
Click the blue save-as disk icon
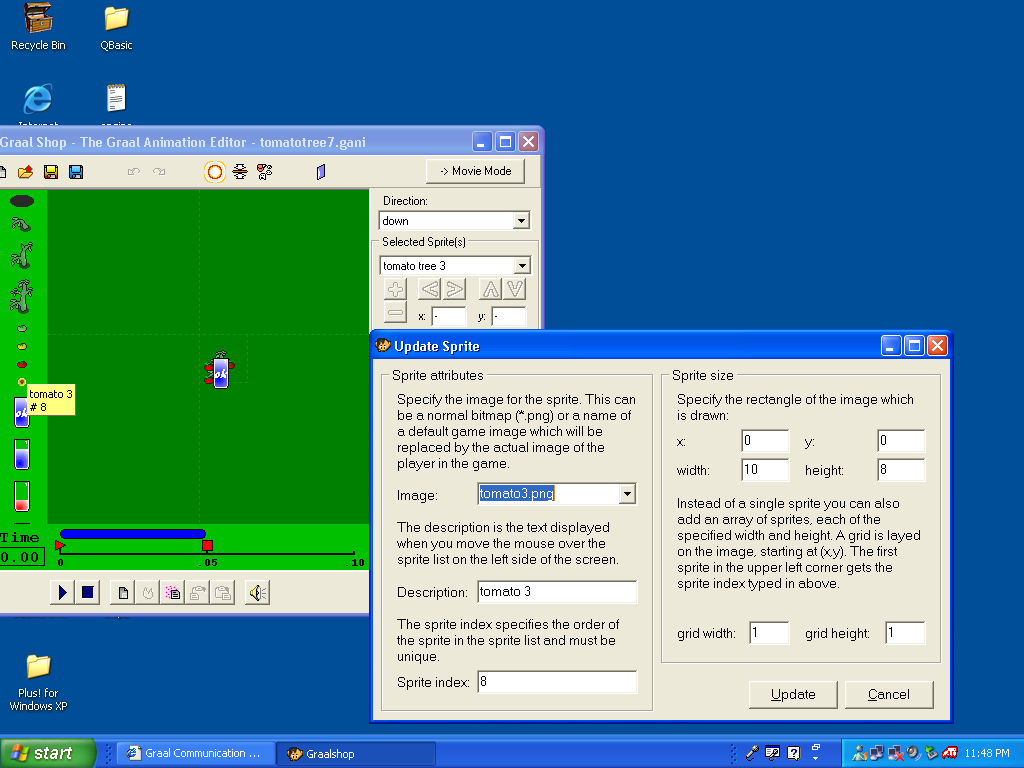coord(75,172)
